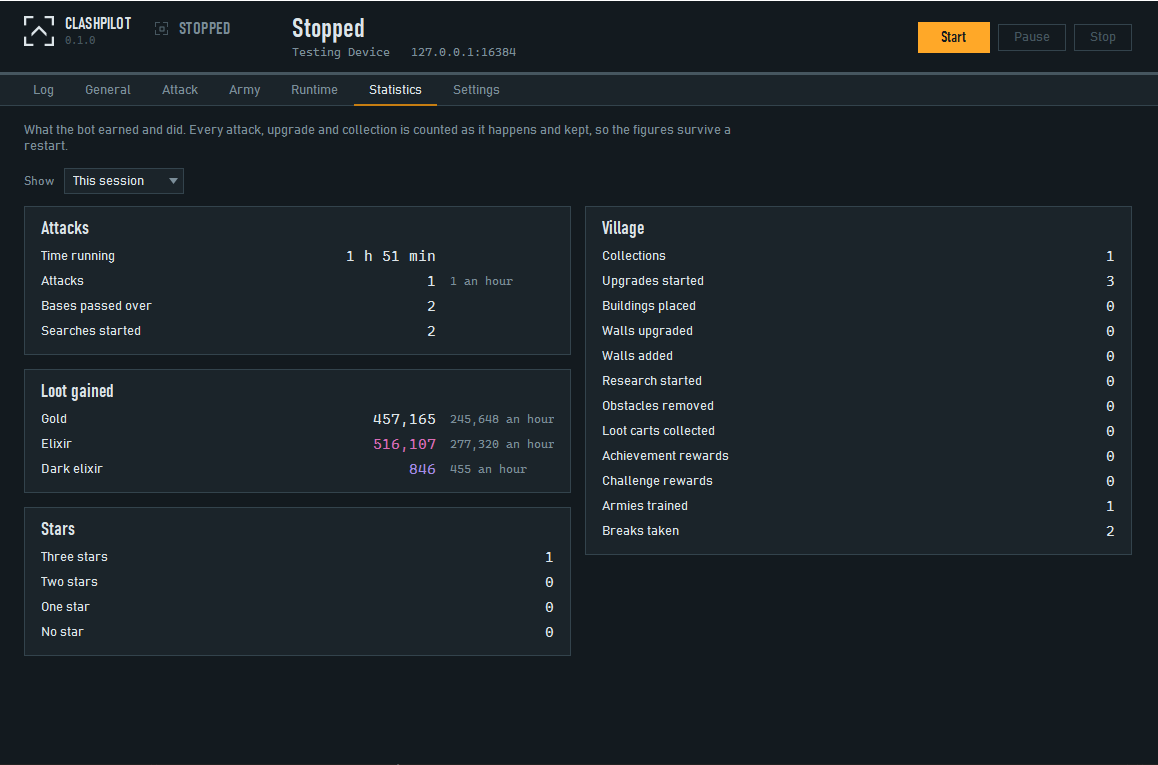The height and width of the screenshot is (765, 1158).
Task: Open the Attack tab
Action: [180, 90]
